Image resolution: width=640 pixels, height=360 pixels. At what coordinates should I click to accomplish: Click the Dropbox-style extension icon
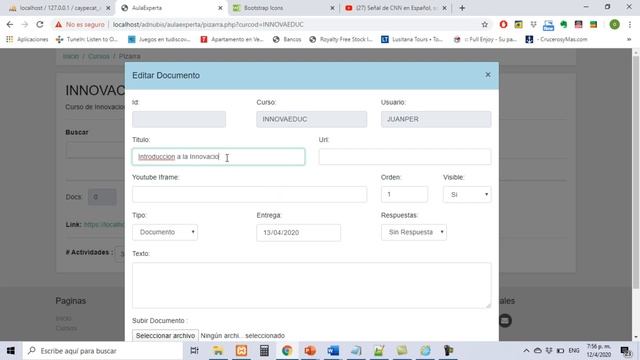(x=533, y=24)
